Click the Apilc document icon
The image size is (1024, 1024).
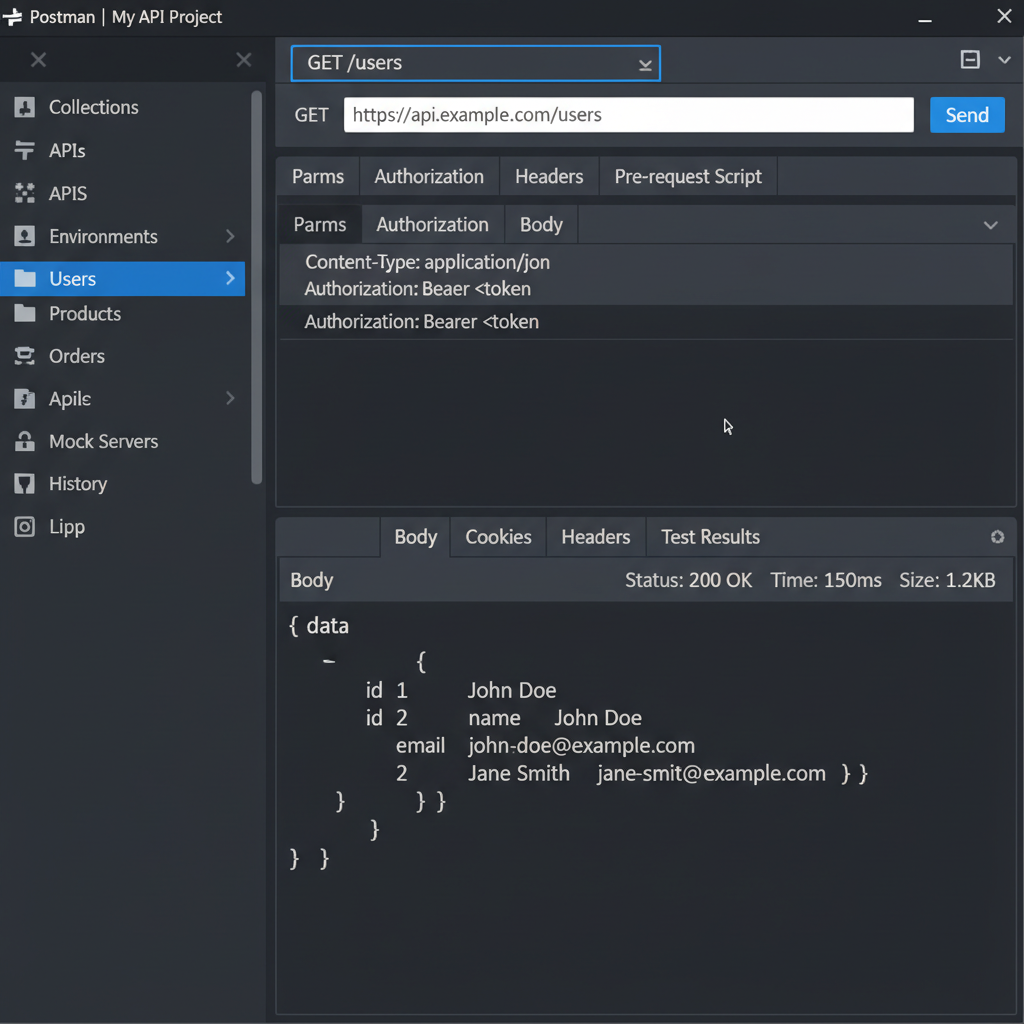25,398
